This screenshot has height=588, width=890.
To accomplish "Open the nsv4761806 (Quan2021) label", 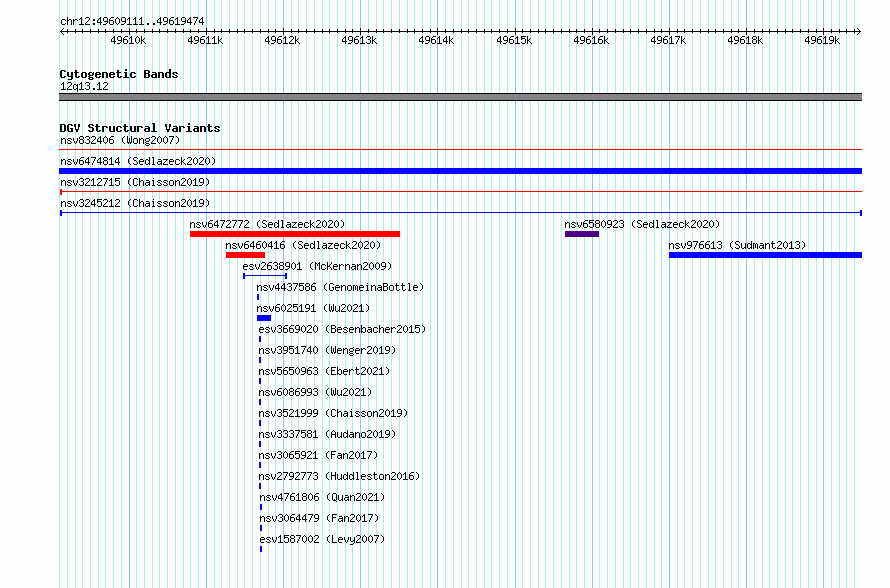I will (321, 497).
